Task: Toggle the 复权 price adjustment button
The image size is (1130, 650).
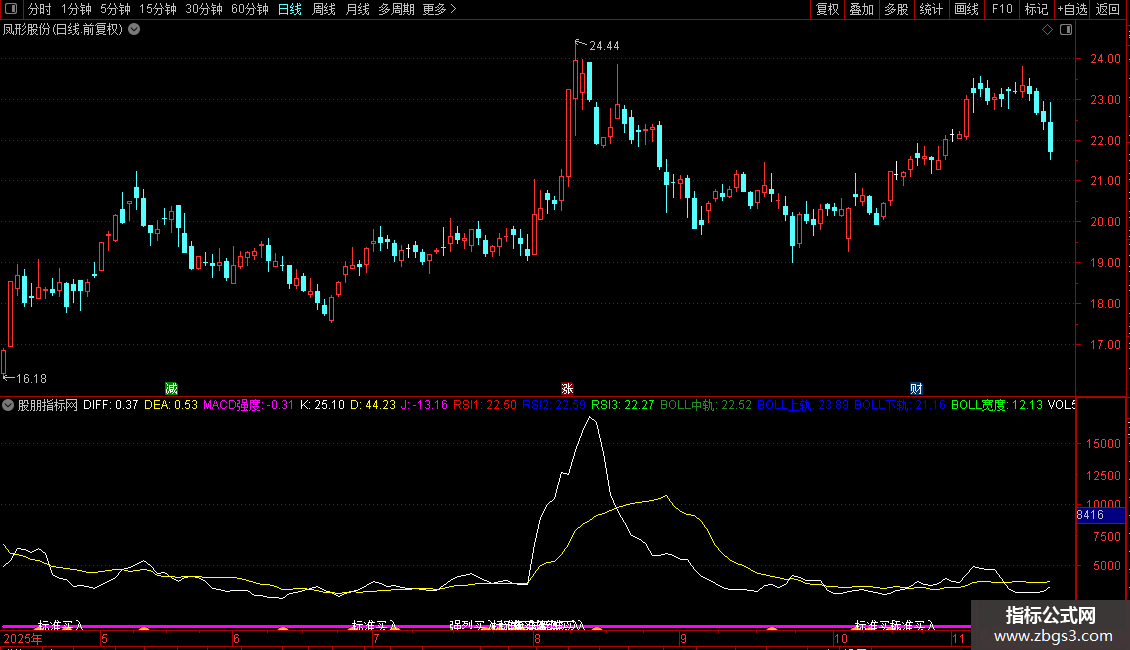Action: [827, 10]
